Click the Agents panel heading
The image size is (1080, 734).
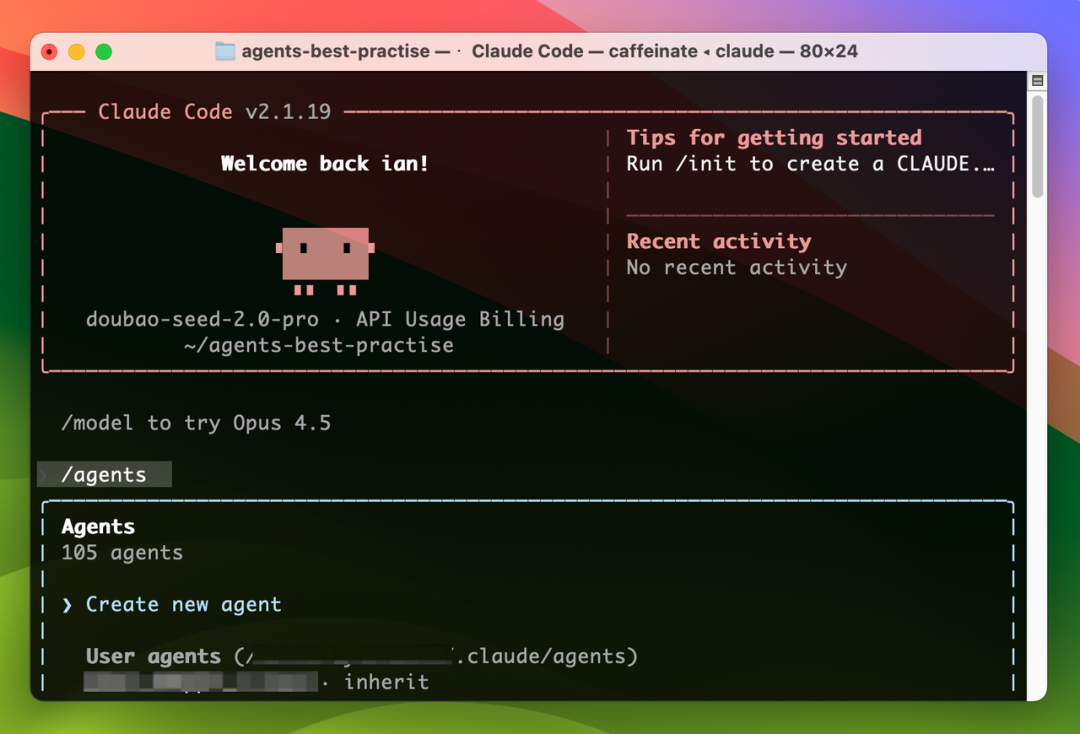[98, 527]
